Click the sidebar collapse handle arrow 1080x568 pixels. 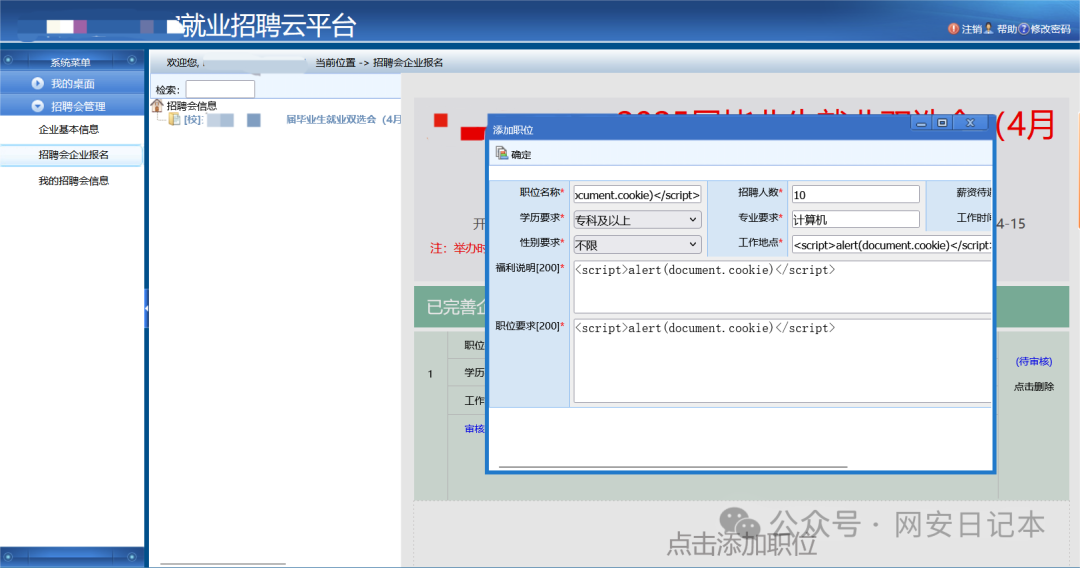pyautogui.click(x=146, y=308)
